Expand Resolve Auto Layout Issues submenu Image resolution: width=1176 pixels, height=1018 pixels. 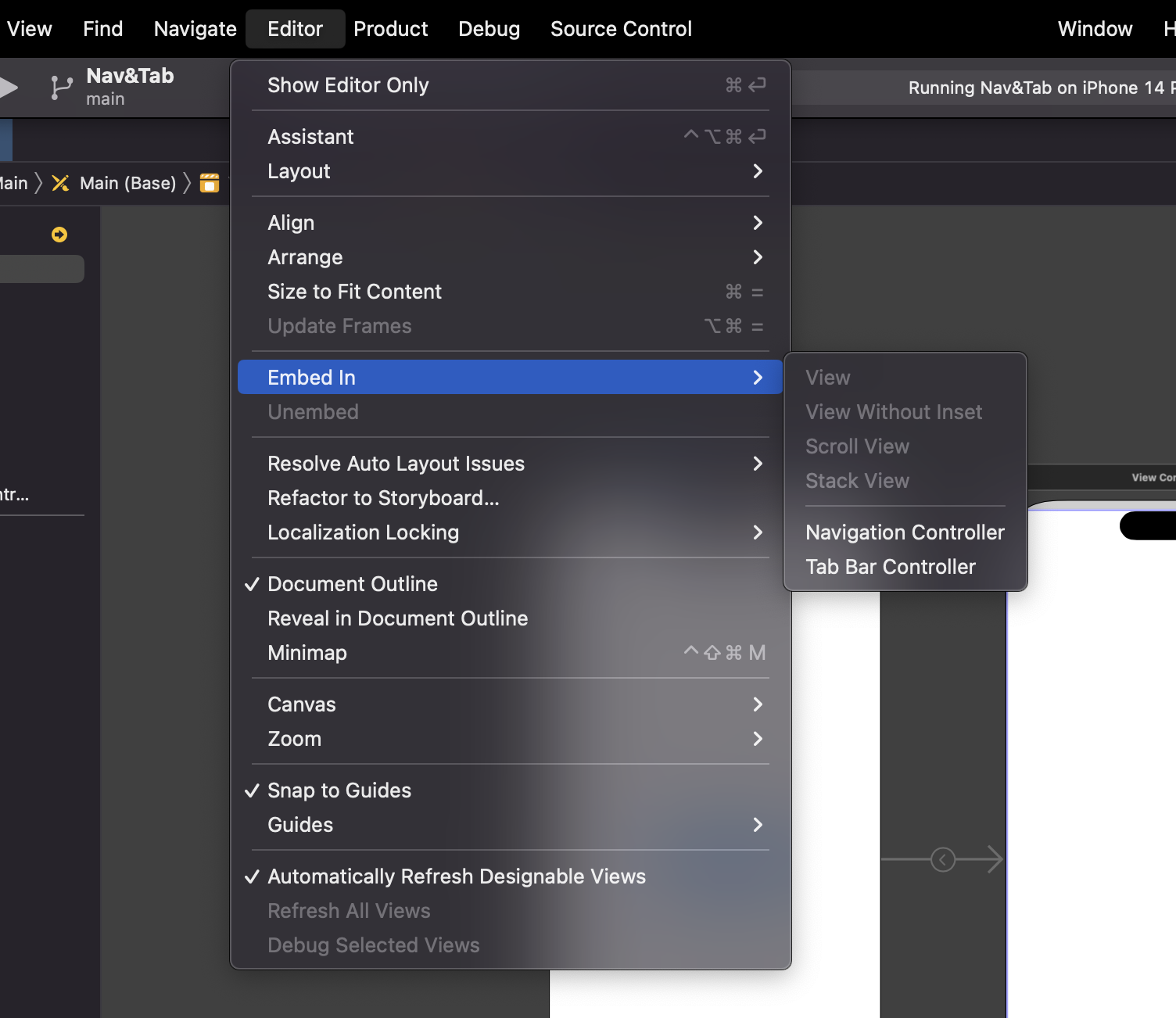coord(511,464)
